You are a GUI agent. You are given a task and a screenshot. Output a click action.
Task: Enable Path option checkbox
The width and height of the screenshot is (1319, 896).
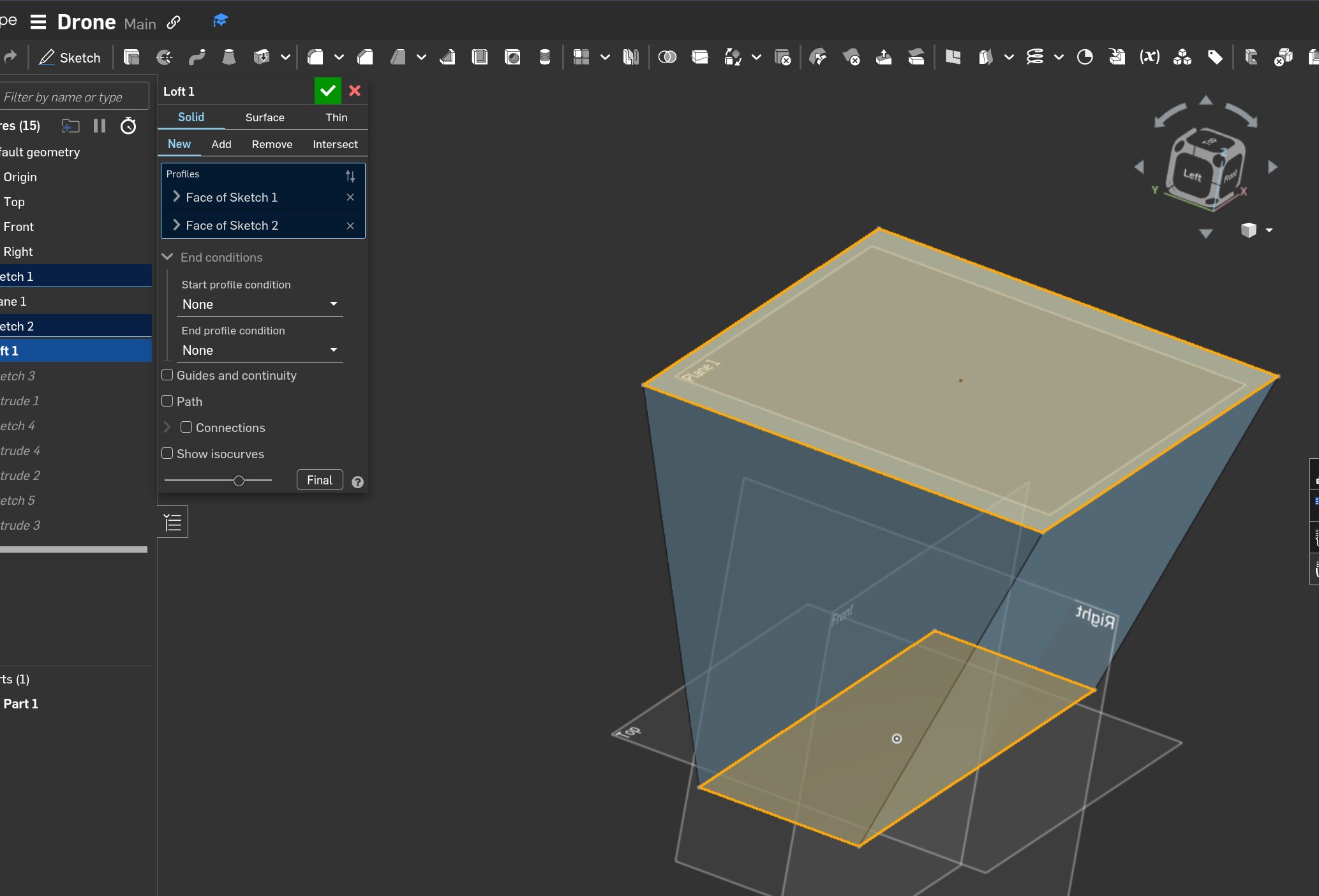tap(167, 401)
